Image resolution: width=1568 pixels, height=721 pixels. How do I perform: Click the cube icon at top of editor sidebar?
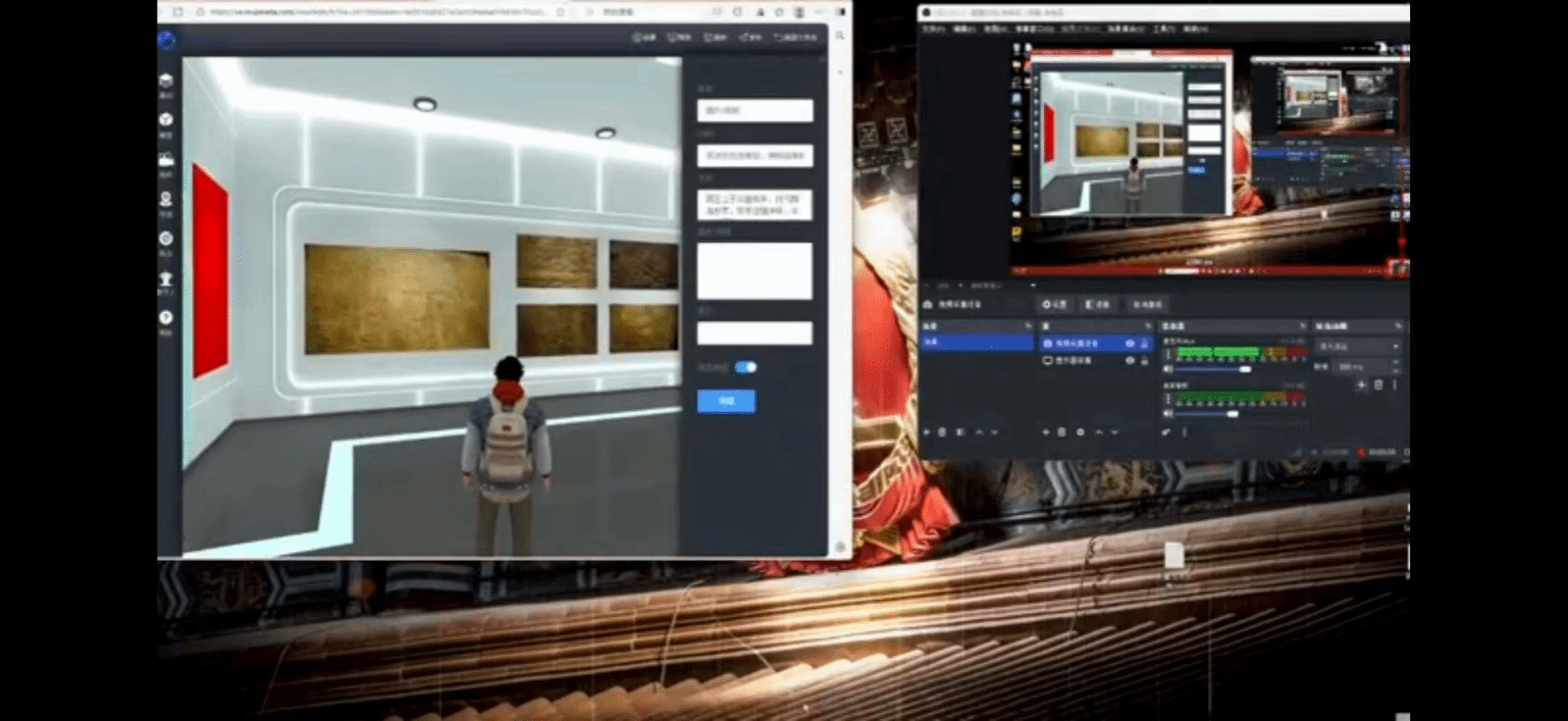click(166, 80)
